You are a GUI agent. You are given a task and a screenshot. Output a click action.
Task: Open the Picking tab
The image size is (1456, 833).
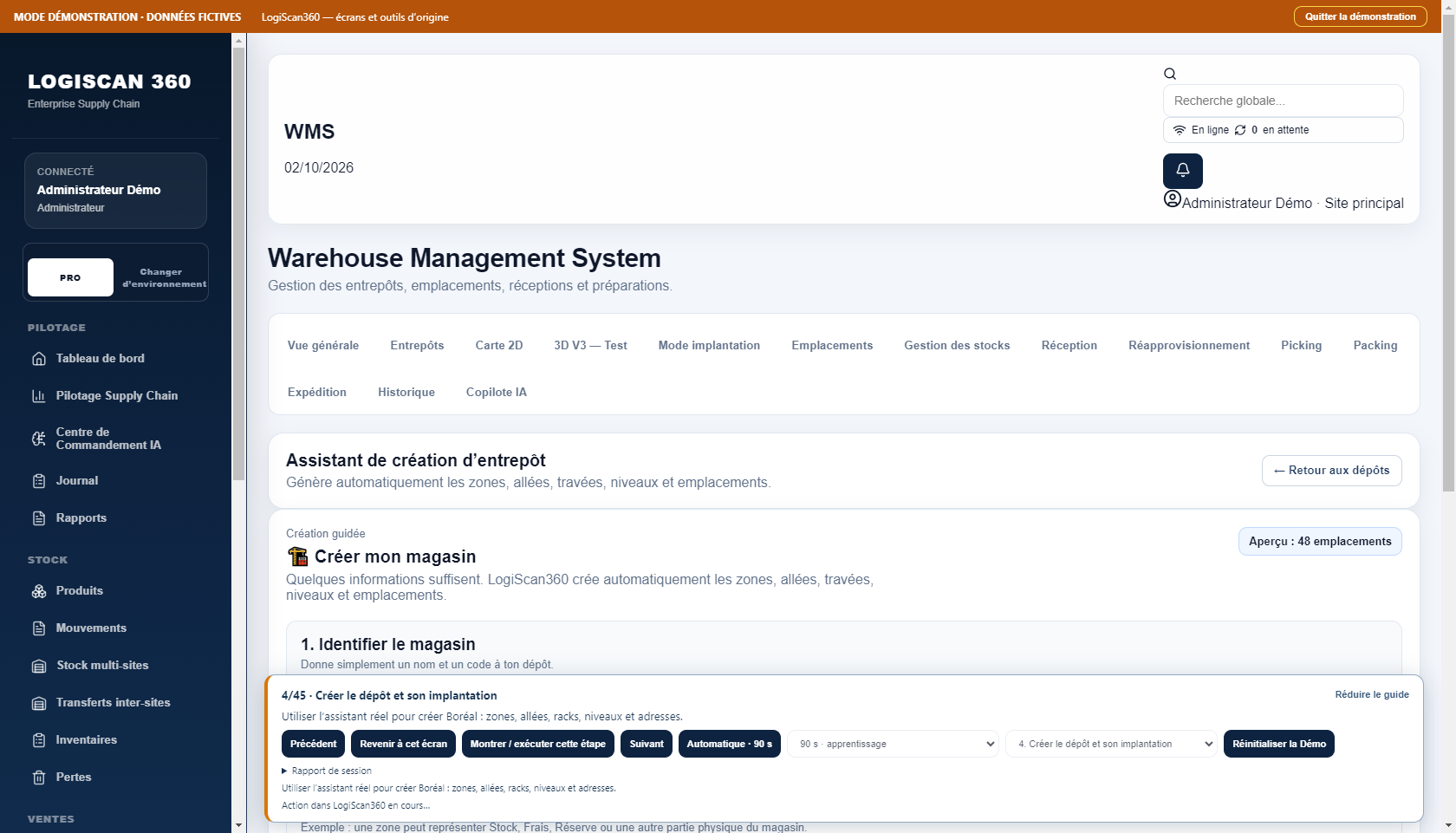pos(1302,345)
